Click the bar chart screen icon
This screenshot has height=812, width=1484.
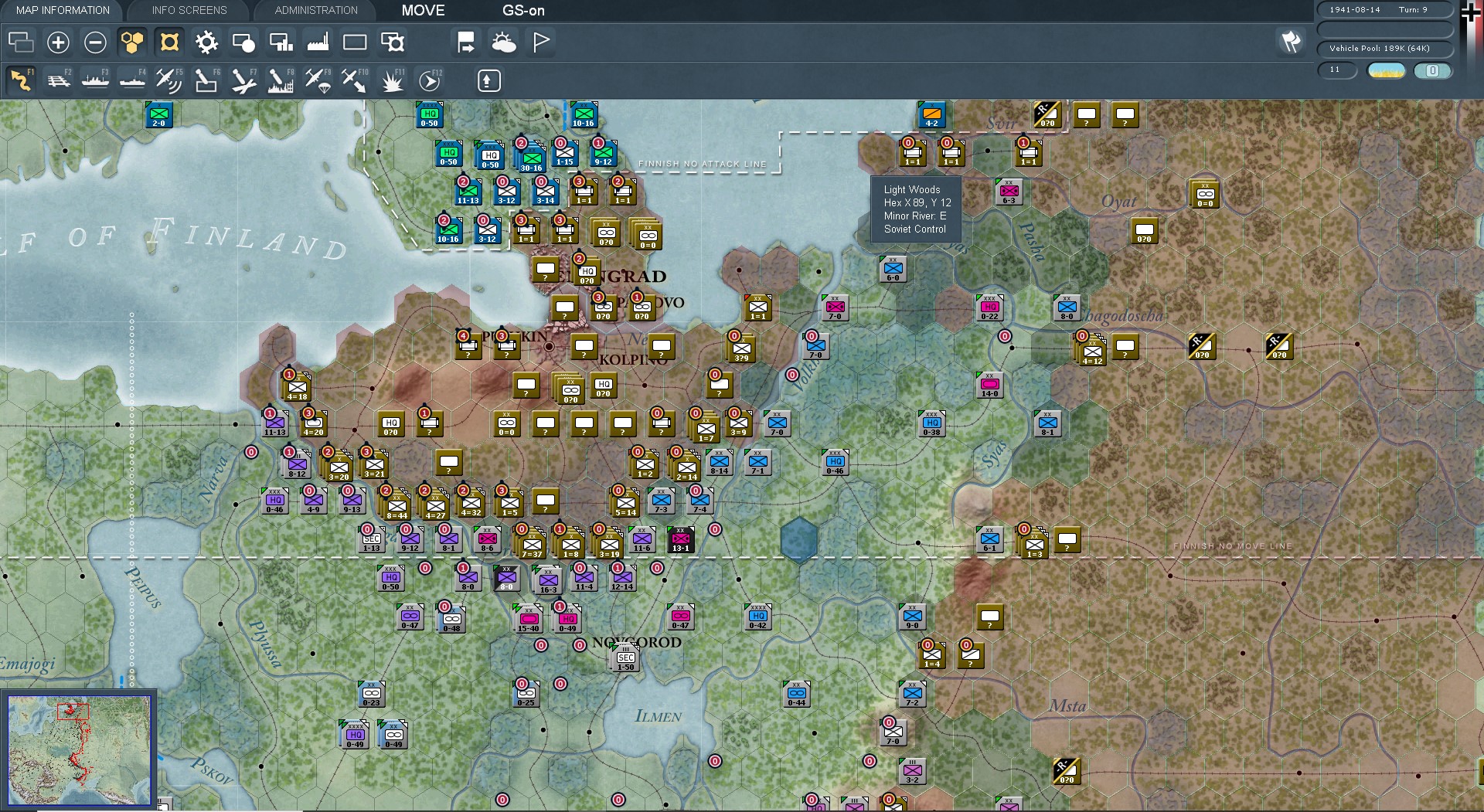281,42
